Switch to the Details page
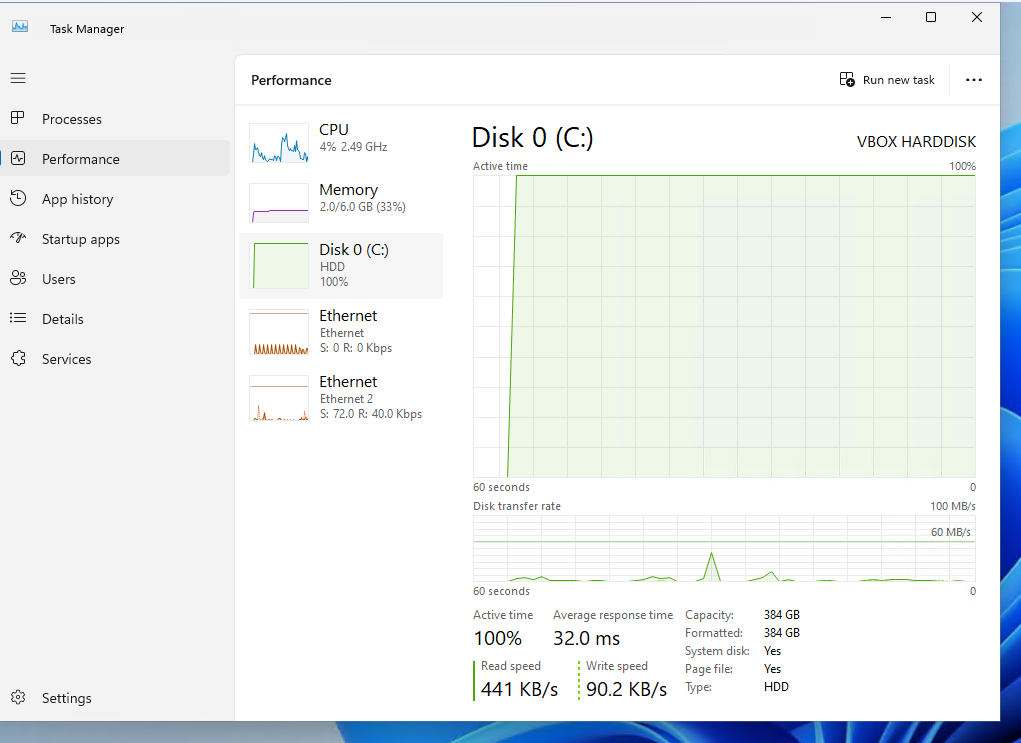Viewport: 1021px width, 743px height. click(x=63, y=319)
